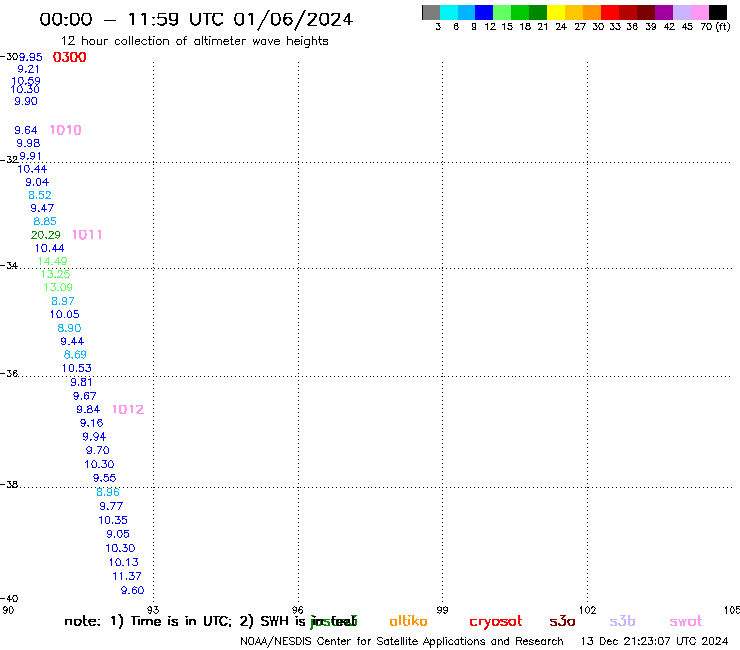Click the 102 longitude axis label
The image size is (740, 650).
(x=588, y=610)
